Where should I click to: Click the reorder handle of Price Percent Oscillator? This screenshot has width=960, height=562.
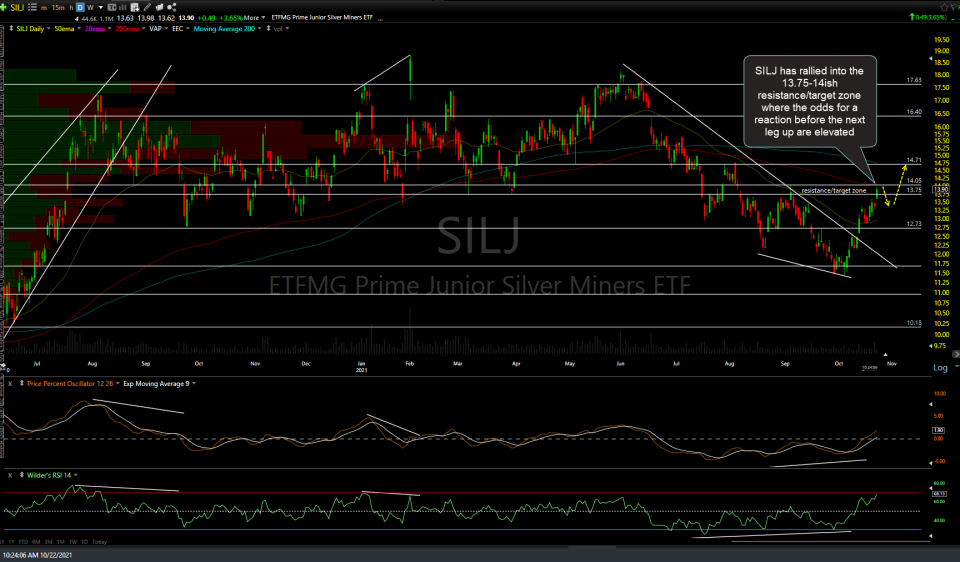coord(22,384)
